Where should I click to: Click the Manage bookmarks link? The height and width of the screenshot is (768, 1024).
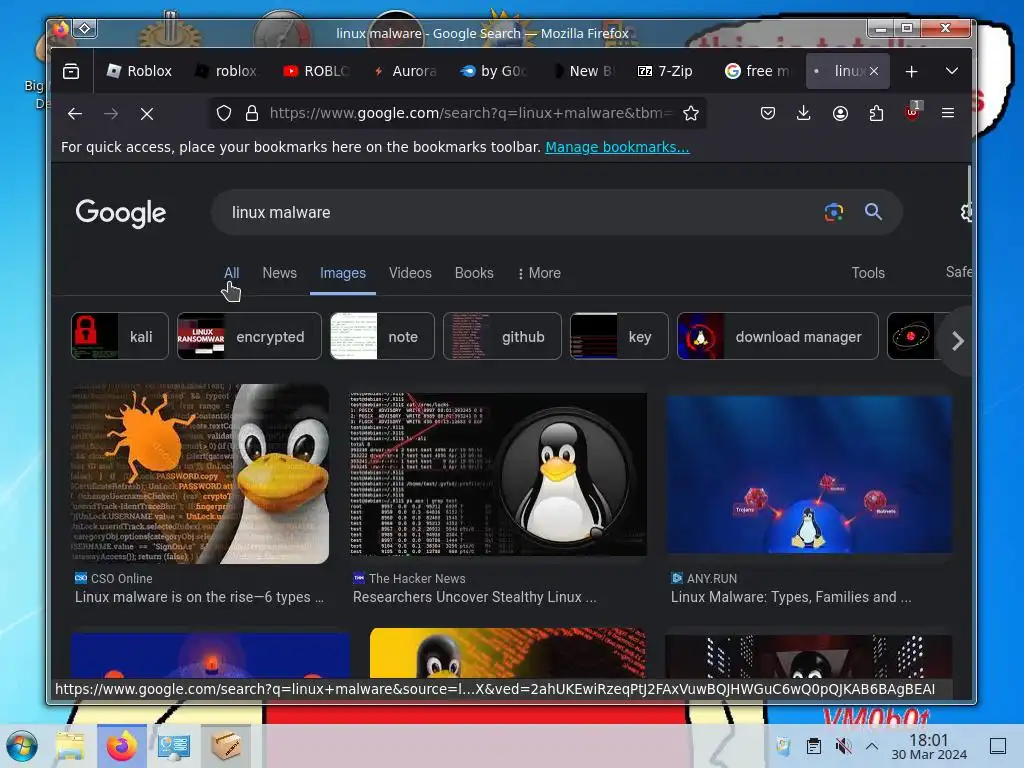pos(617,147)
